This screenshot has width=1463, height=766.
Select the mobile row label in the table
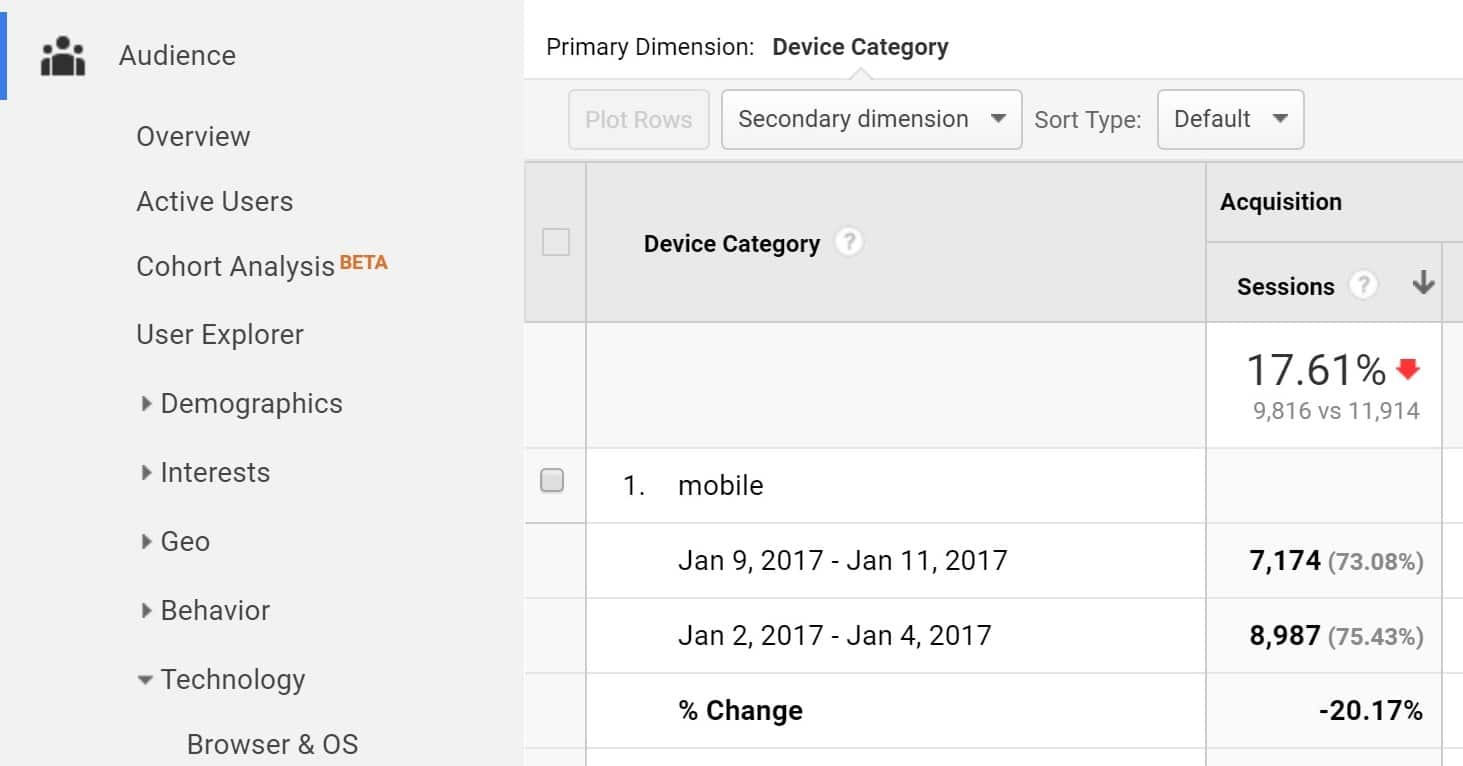click(x=721, y=485)
